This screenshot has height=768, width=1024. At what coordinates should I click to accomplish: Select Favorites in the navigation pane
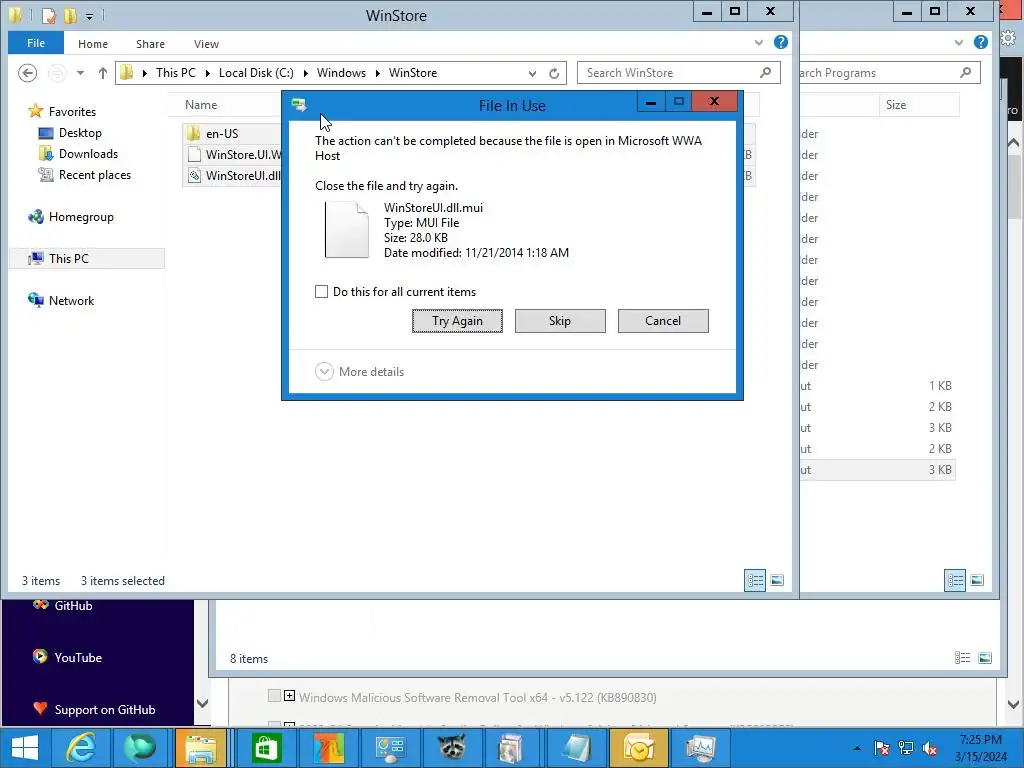72,112
